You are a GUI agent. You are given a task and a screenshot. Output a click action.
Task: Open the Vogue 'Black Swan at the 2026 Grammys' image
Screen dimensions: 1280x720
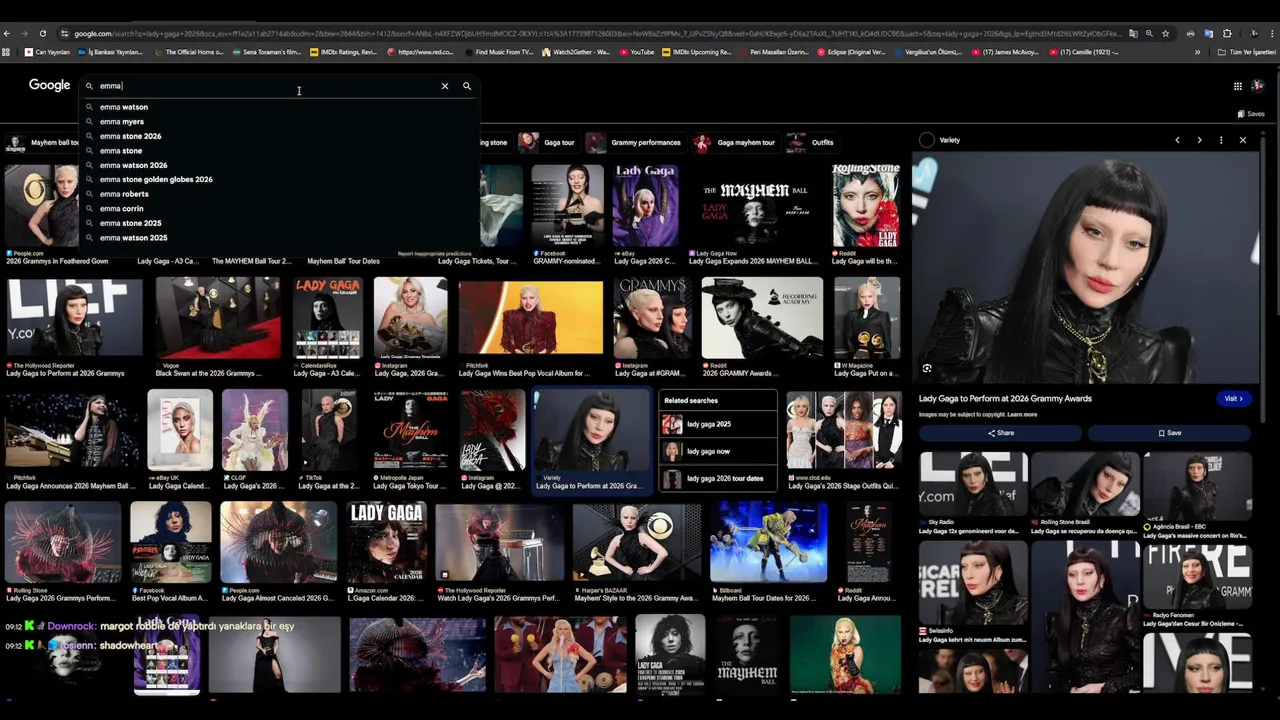[217, 318]
